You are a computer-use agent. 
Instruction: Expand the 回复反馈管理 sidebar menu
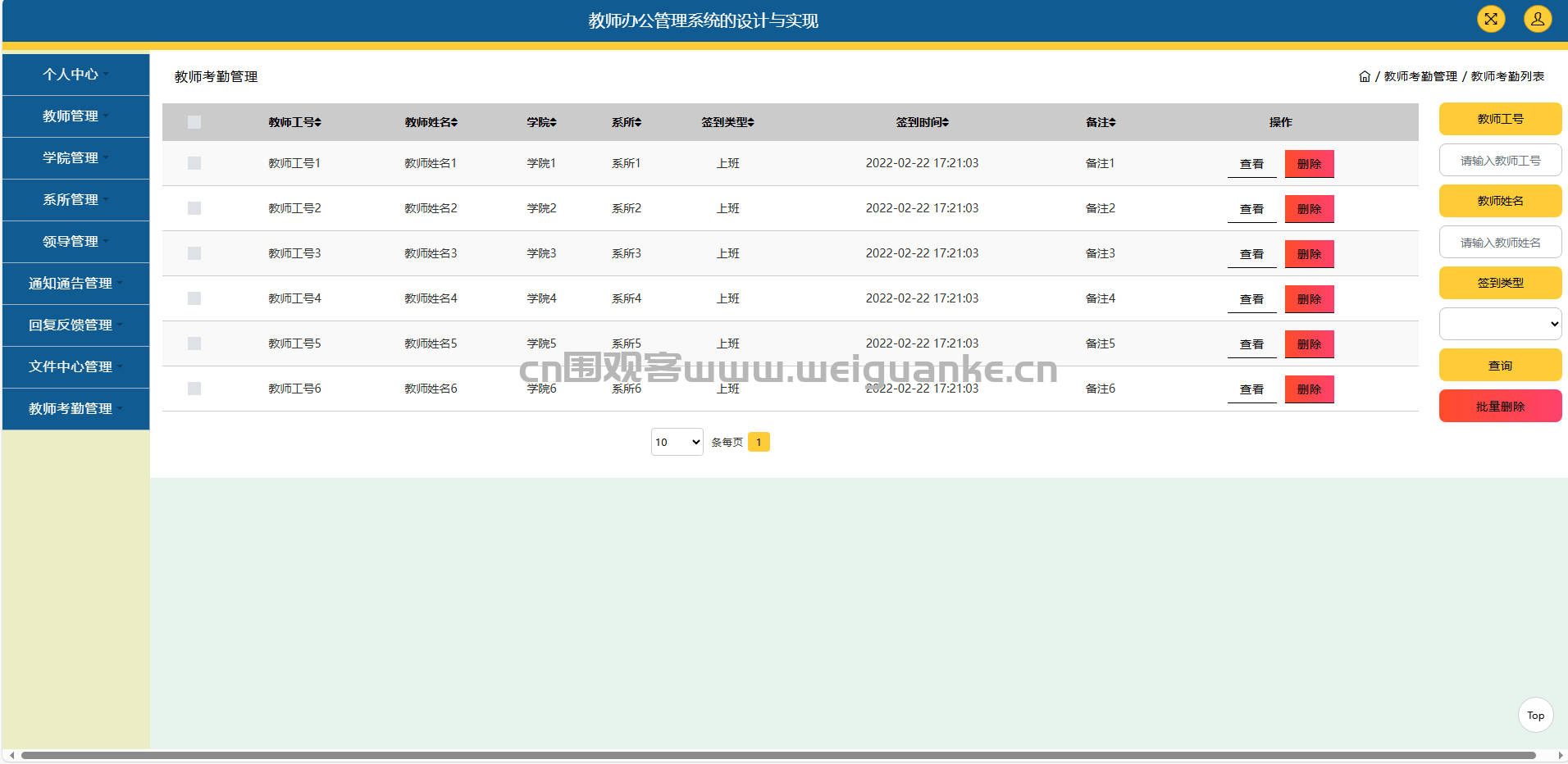point(75,325)
